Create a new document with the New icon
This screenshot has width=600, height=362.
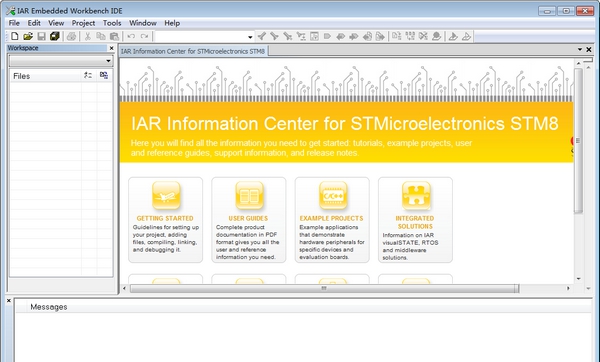(15, 36)
